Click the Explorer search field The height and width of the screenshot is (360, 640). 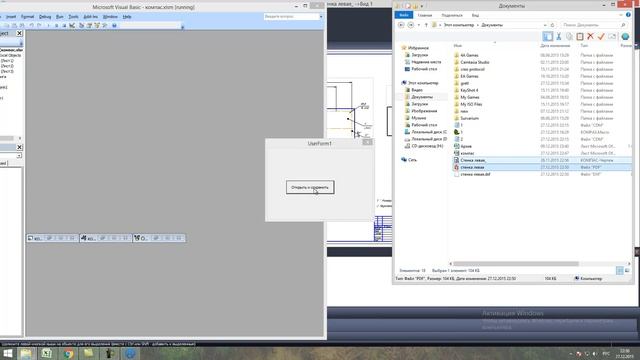[593, 25]
